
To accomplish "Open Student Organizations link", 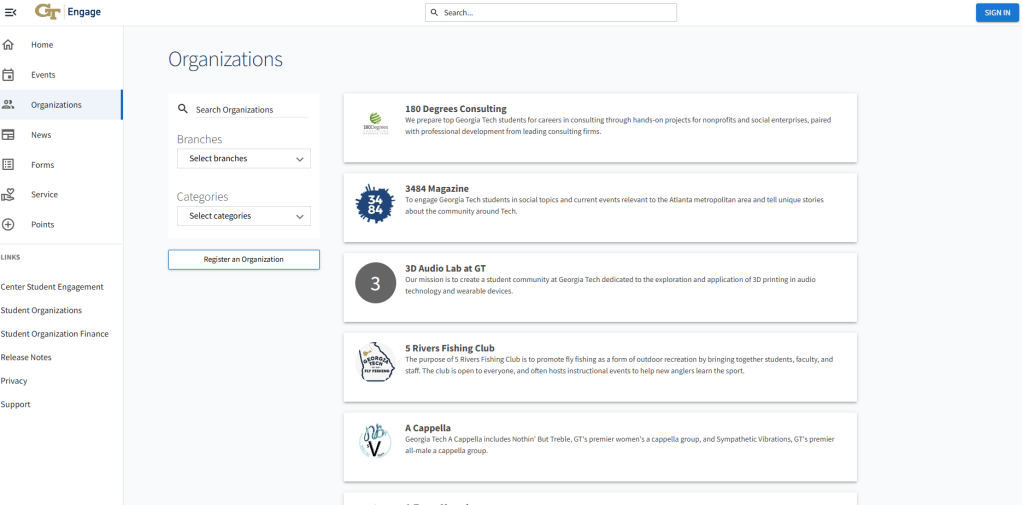I will (42, 310).
